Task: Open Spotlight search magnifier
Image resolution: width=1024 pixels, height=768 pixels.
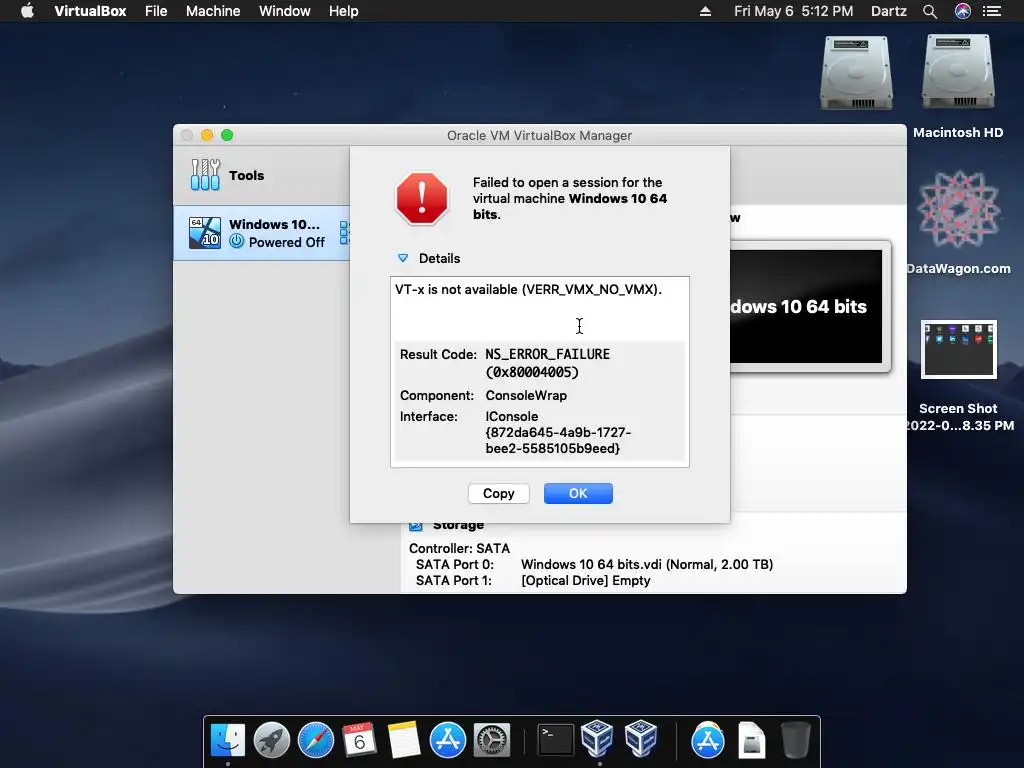Action: pyautogui.click(x=930, y=11)
